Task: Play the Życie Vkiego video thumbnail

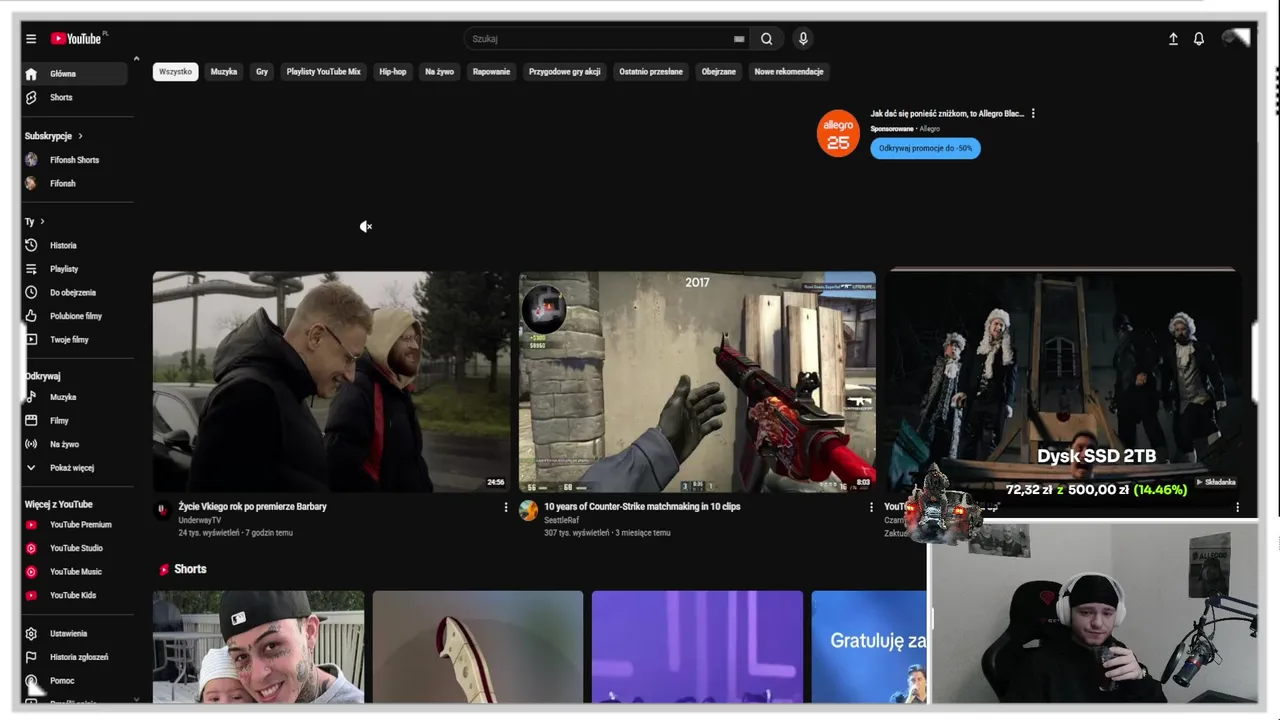Action: pos(331,382)
